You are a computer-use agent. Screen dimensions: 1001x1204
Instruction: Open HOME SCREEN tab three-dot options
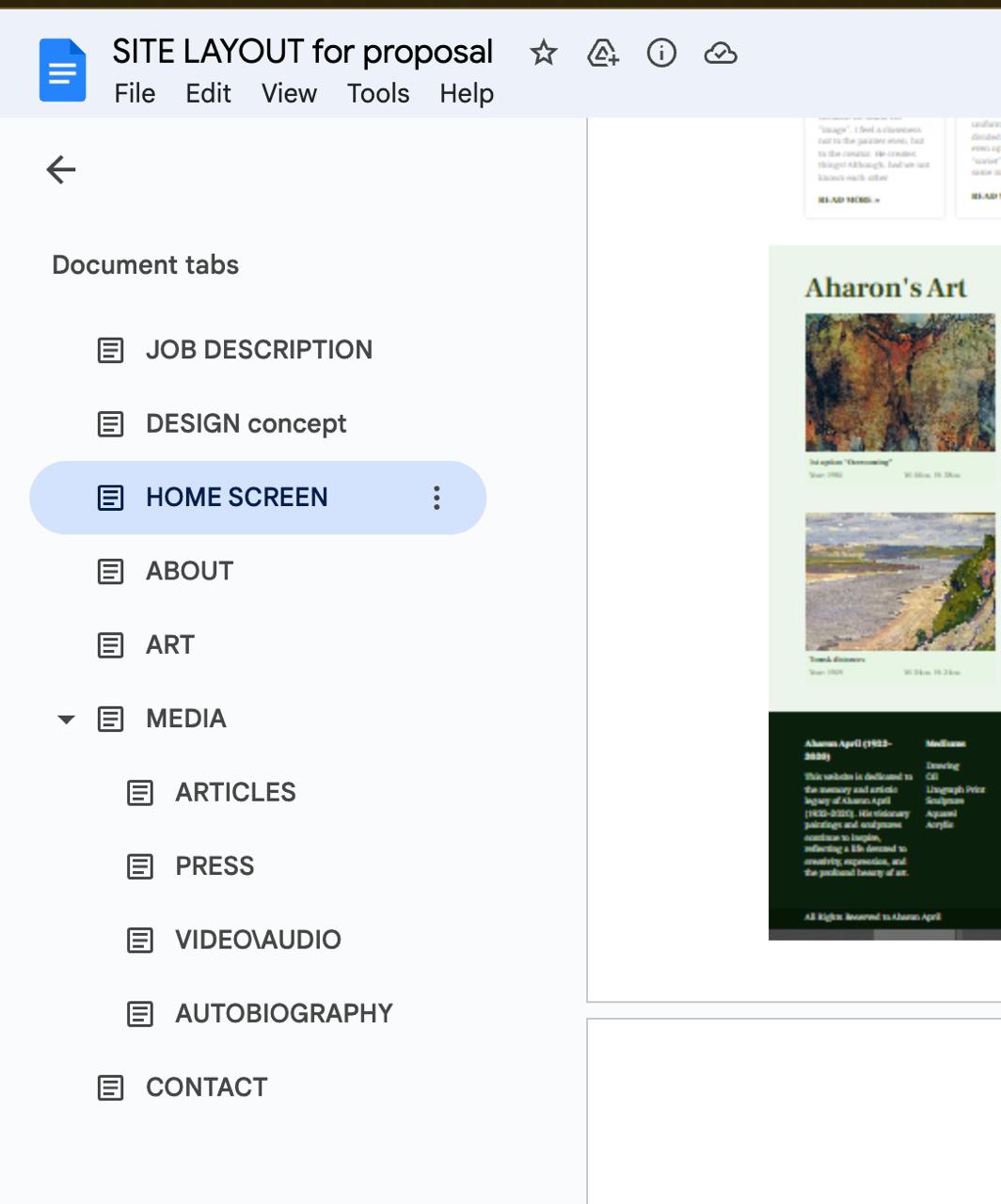[437, 498]
